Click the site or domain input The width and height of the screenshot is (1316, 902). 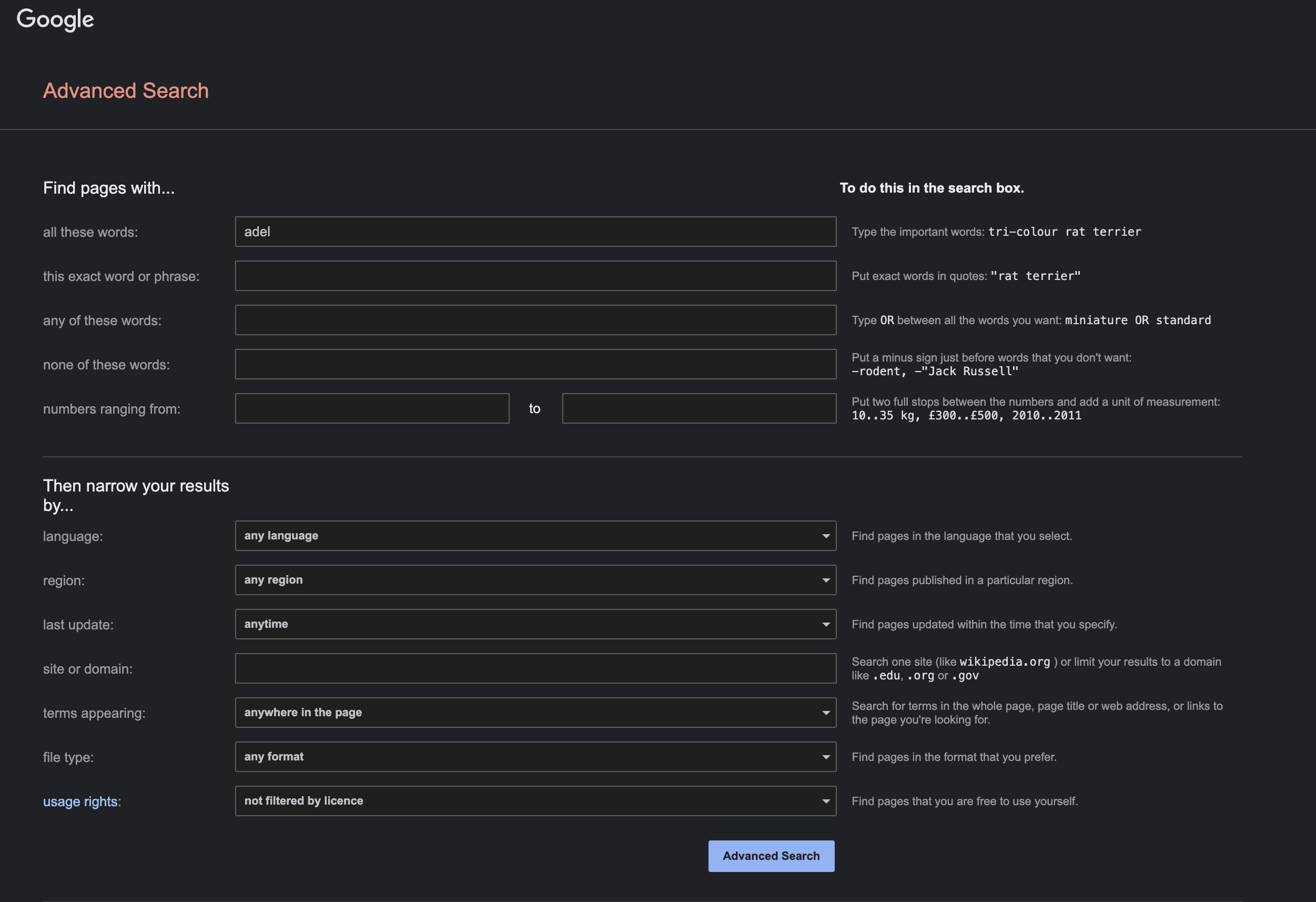(x=535, y=668)
